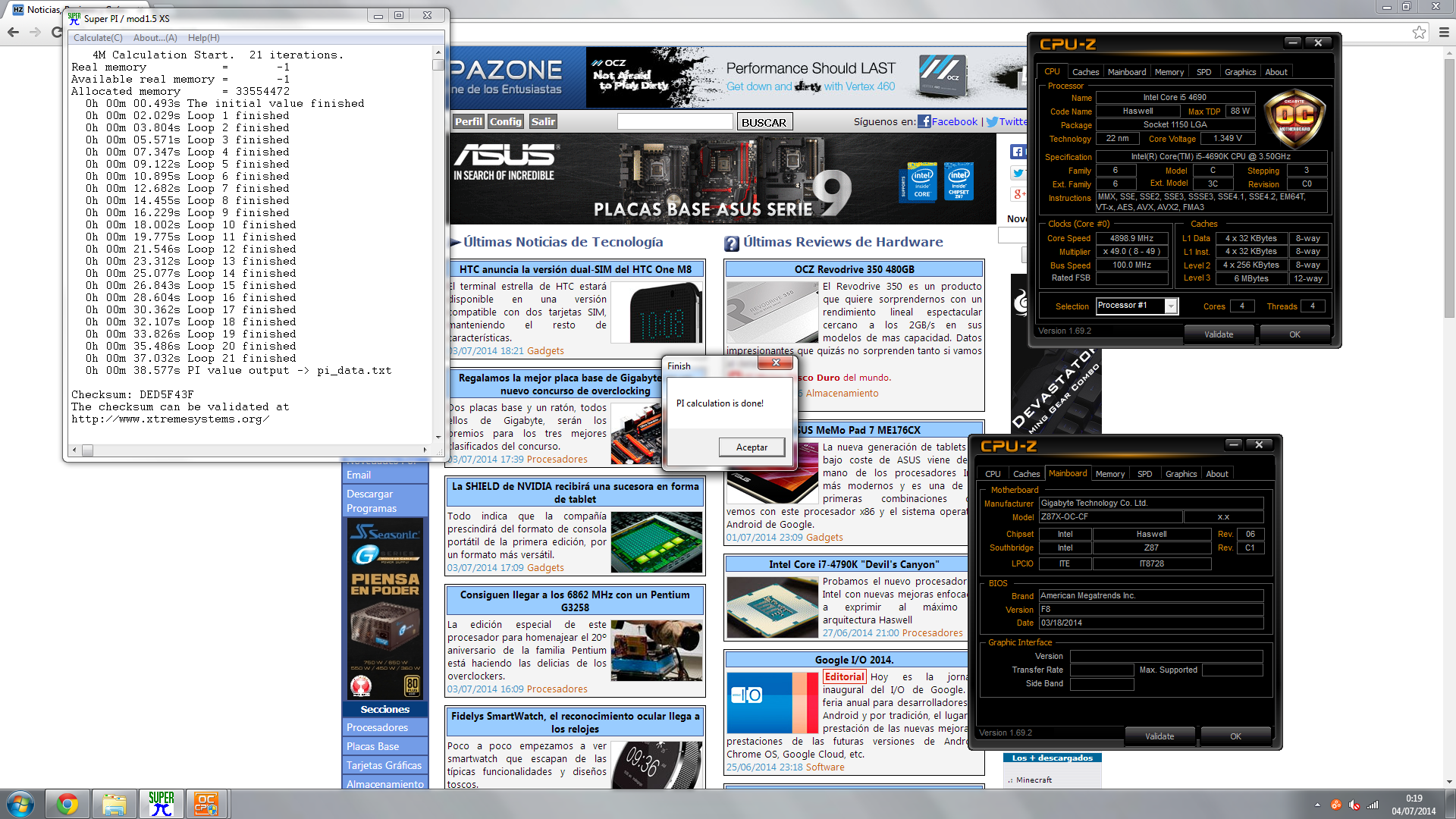Open the Calculate menu in Super PI

click(98, 38)
